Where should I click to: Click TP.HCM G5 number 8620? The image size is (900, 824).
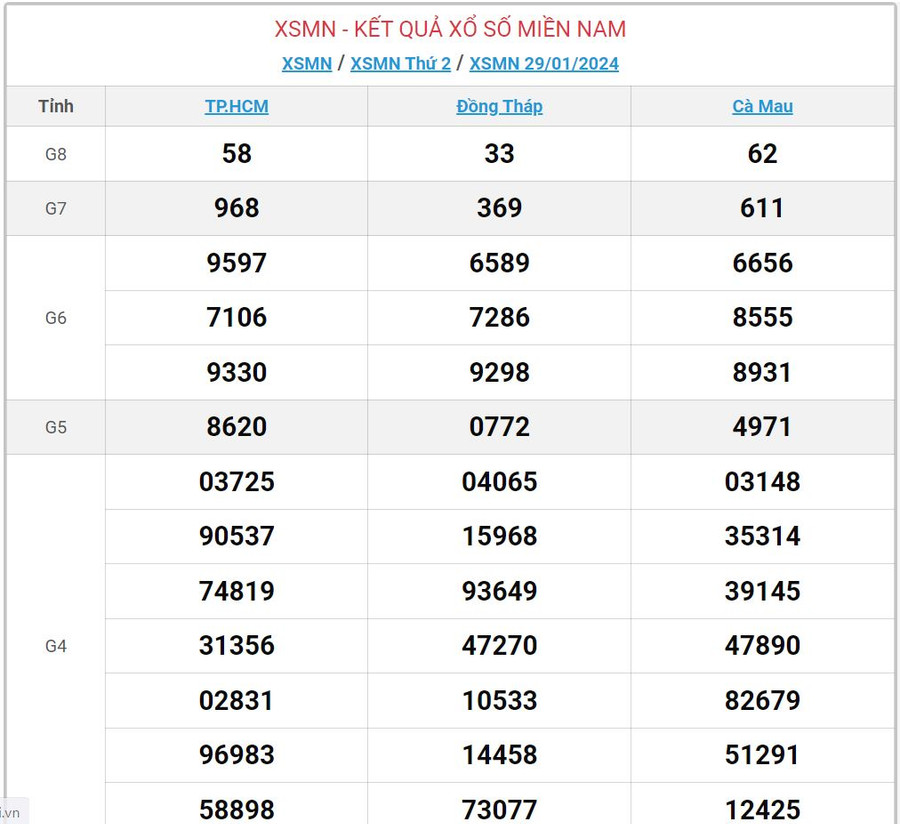click(237, 427)
